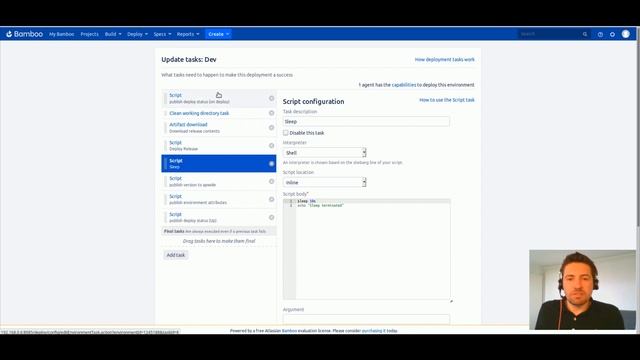The height and width of the screenshot is (360, 640).
Task: Focus the top search box
Action: click(549, 34)
